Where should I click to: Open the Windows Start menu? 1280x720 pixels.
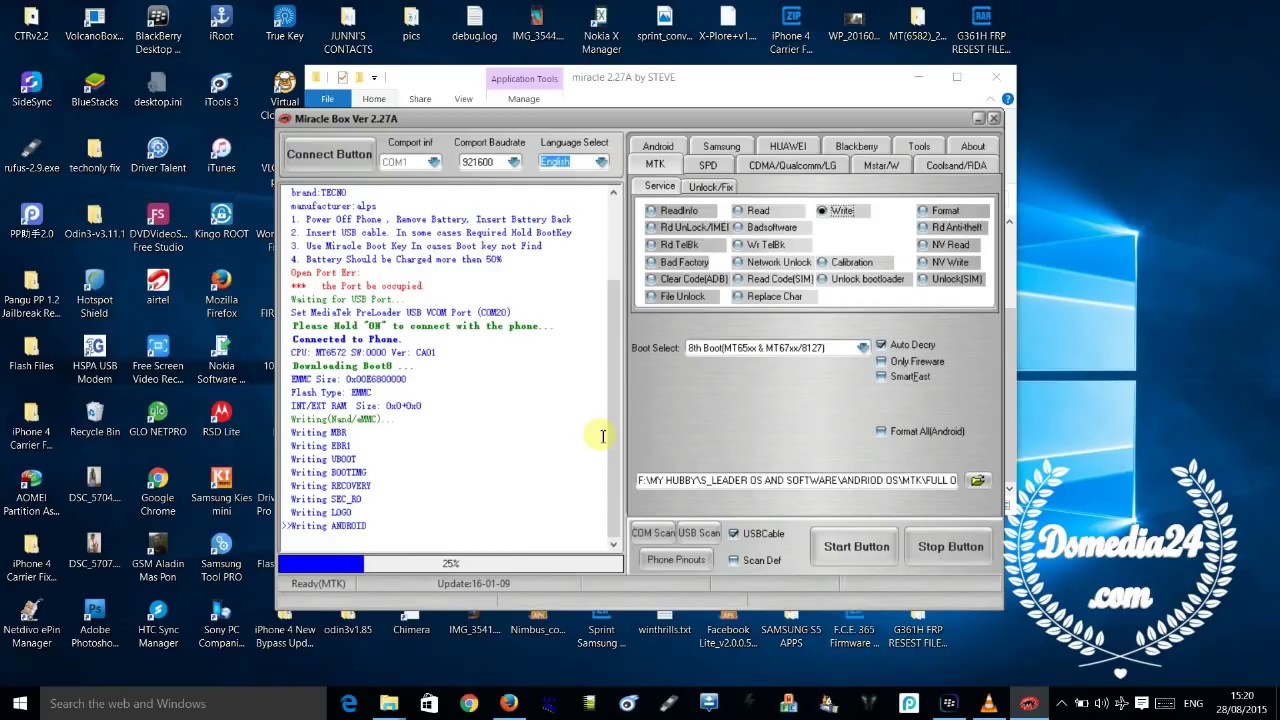coord(20,703)
